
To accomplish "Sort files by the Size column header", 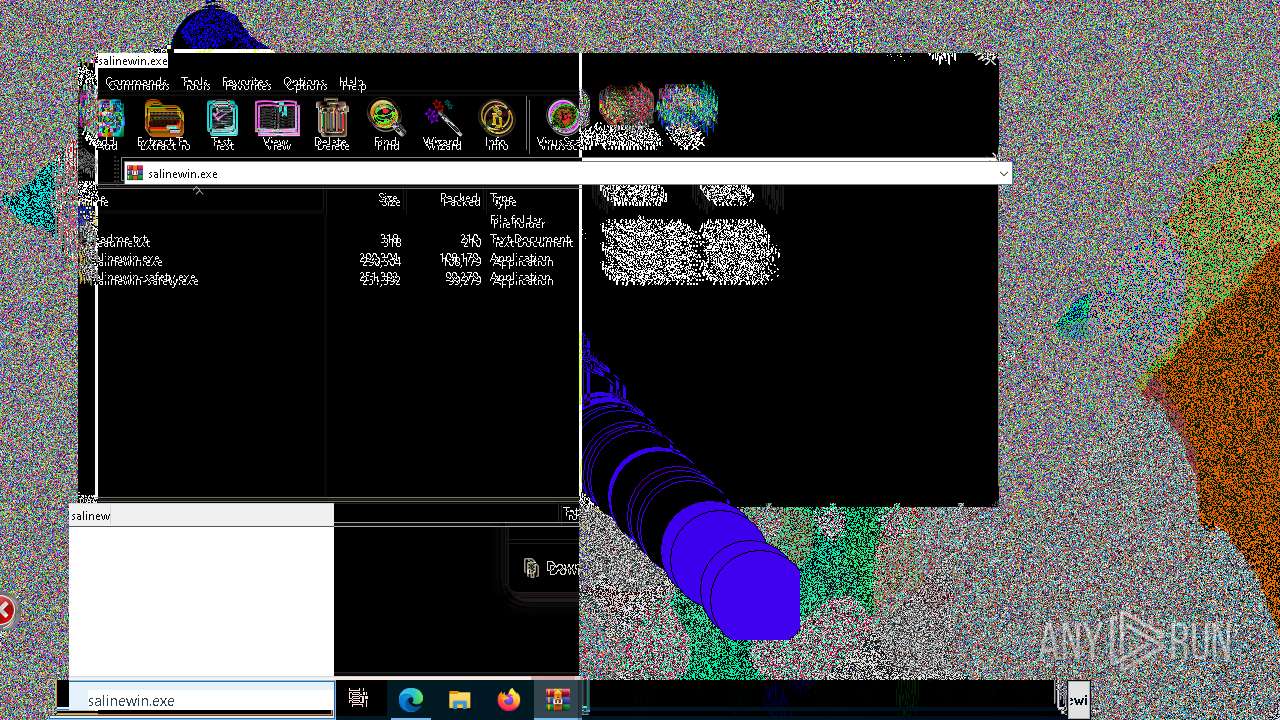I will [x=390, y=200].
